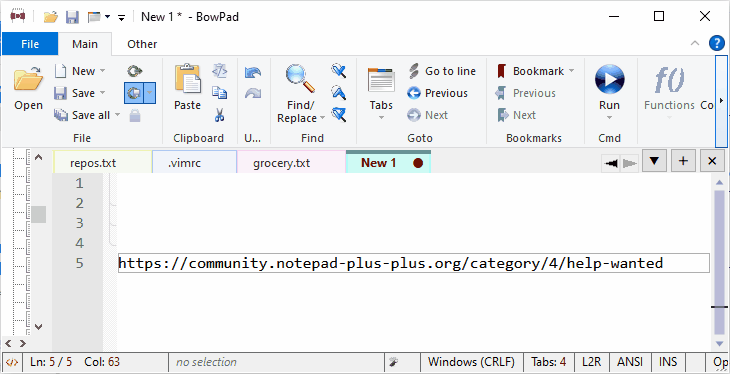Image resolution: width=730 pixels, height=374 pixels.
Task: Click the notepad-plus-plus community URL on line 5
Action: (x=391, y=263)
